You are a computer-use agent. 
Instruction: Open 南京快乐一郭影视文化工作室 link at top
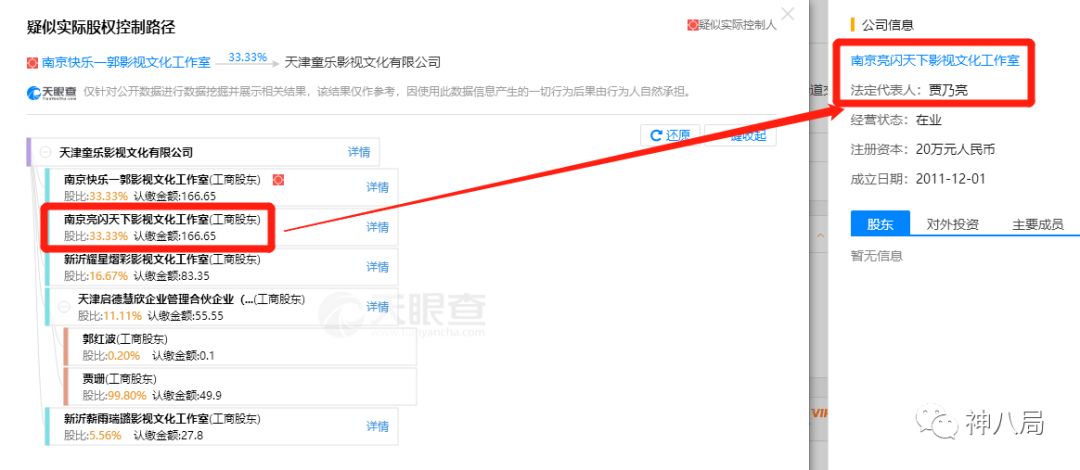[x=126, y=63]
